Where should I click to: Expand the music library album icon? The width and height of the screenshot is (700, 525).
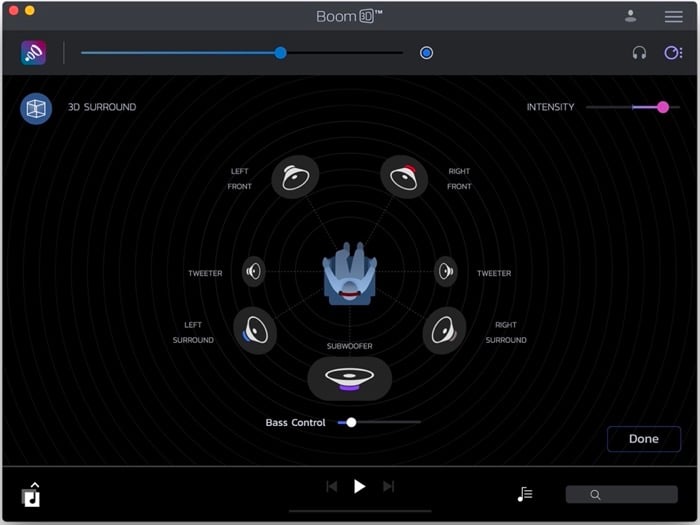31,494
